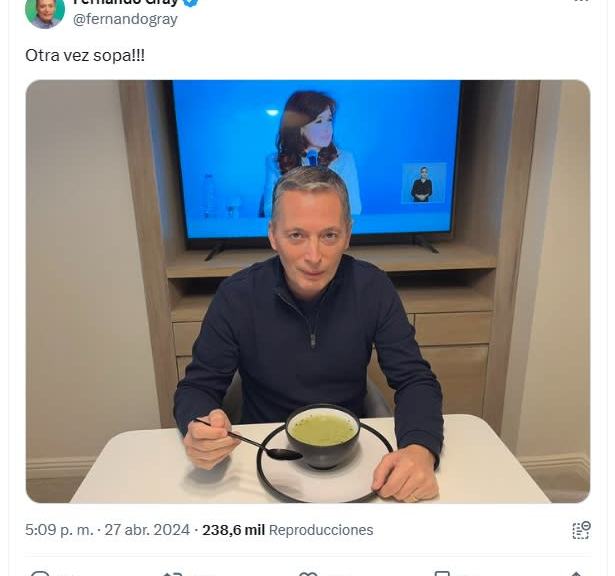Visit the @fernandogray handle link
Screen dimensions: 615x576
(x=125, y=19)
